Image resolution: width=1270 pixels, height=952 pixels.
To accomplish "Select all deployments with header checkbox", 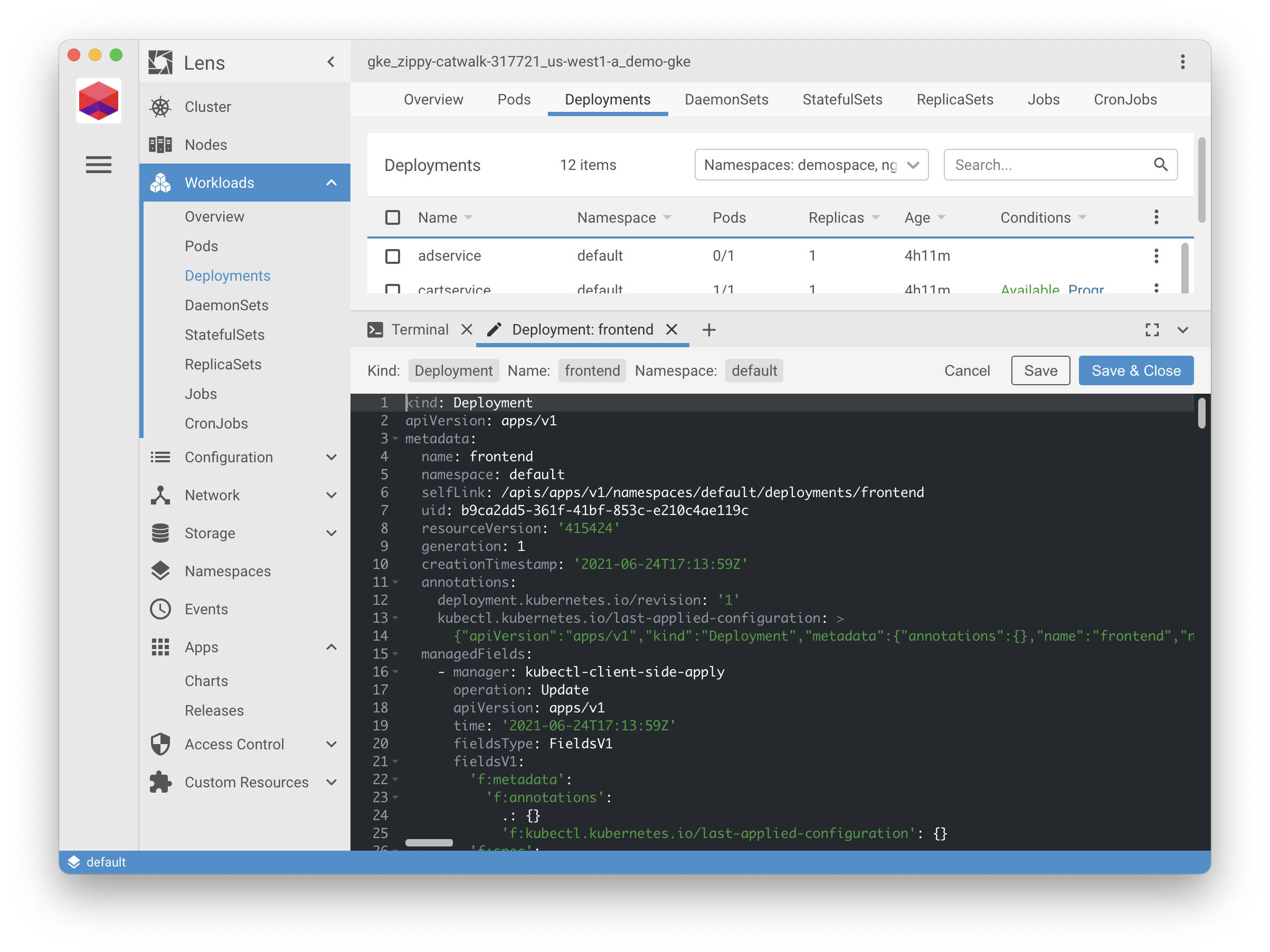I will pyautogui.click(x=393, y=217).
